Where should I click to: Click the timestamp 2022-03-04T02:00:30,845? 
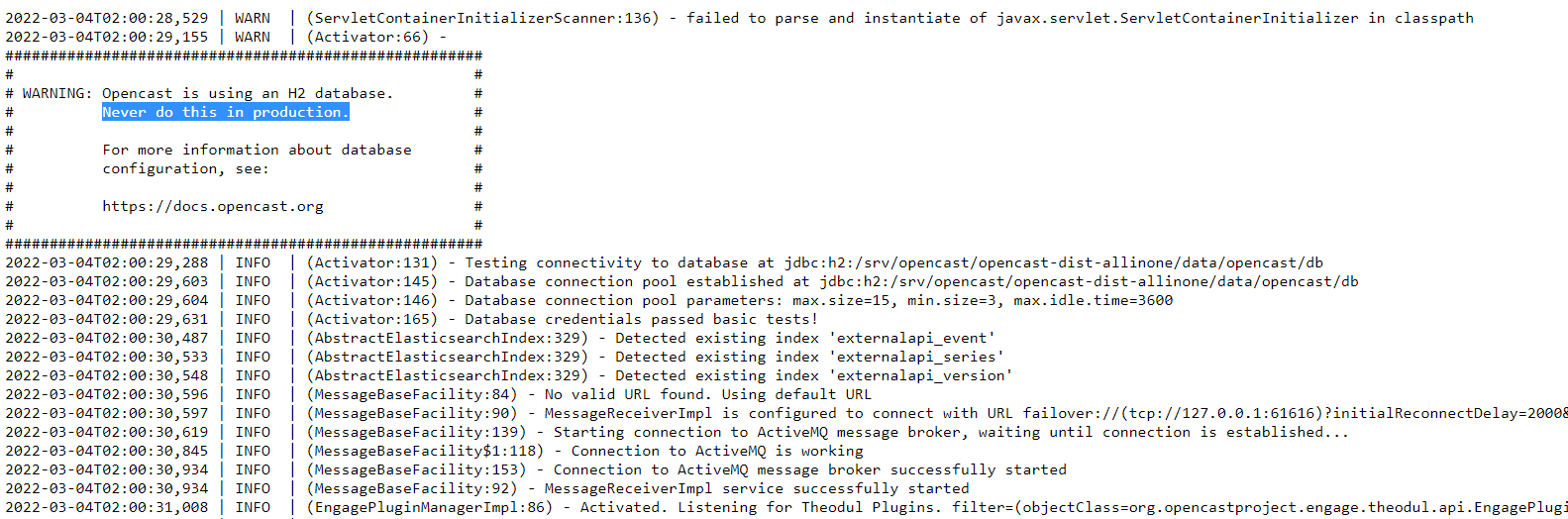point(107,451)
